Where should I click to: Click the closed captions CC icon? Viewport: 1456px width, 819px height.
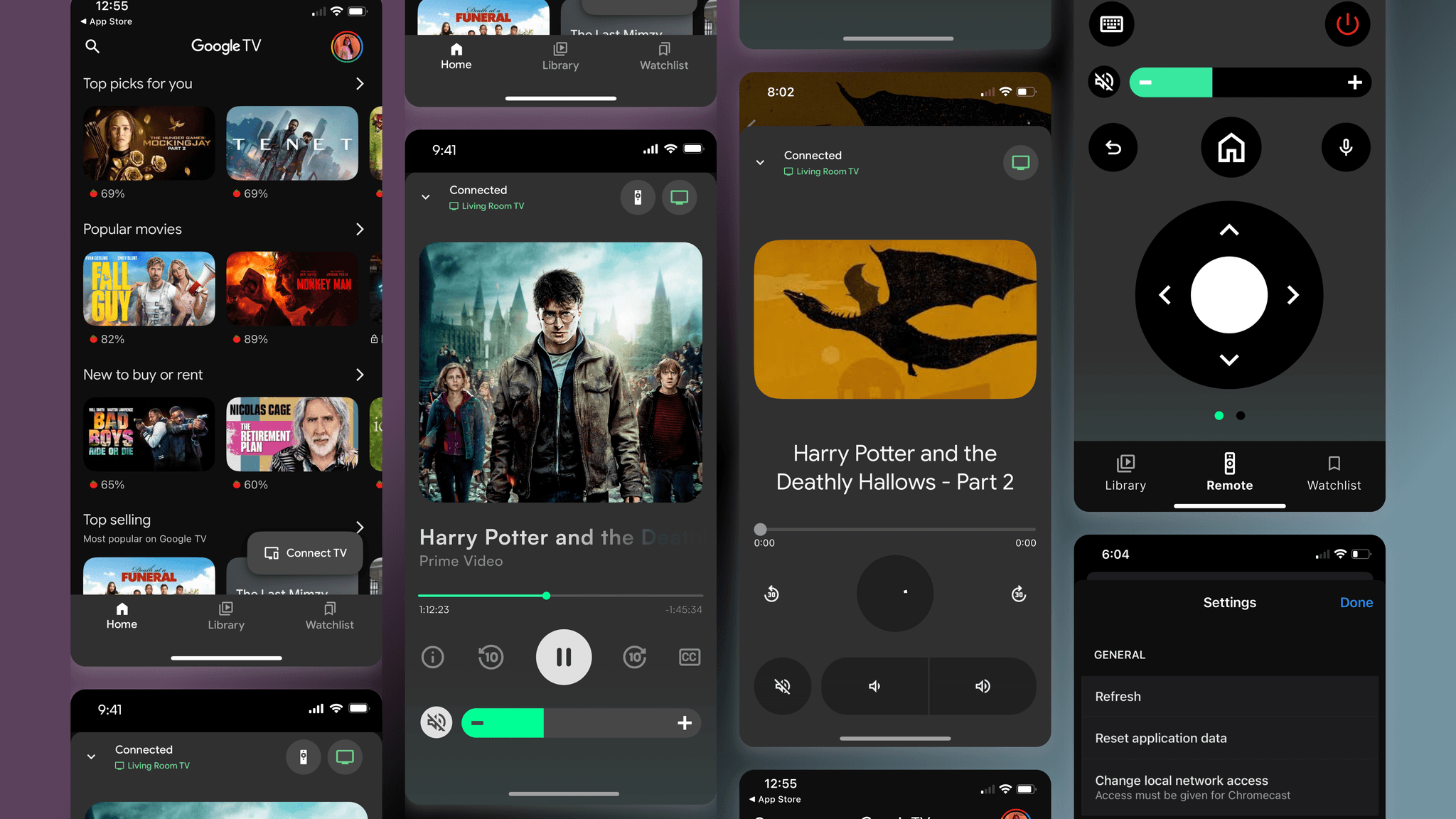689,657
